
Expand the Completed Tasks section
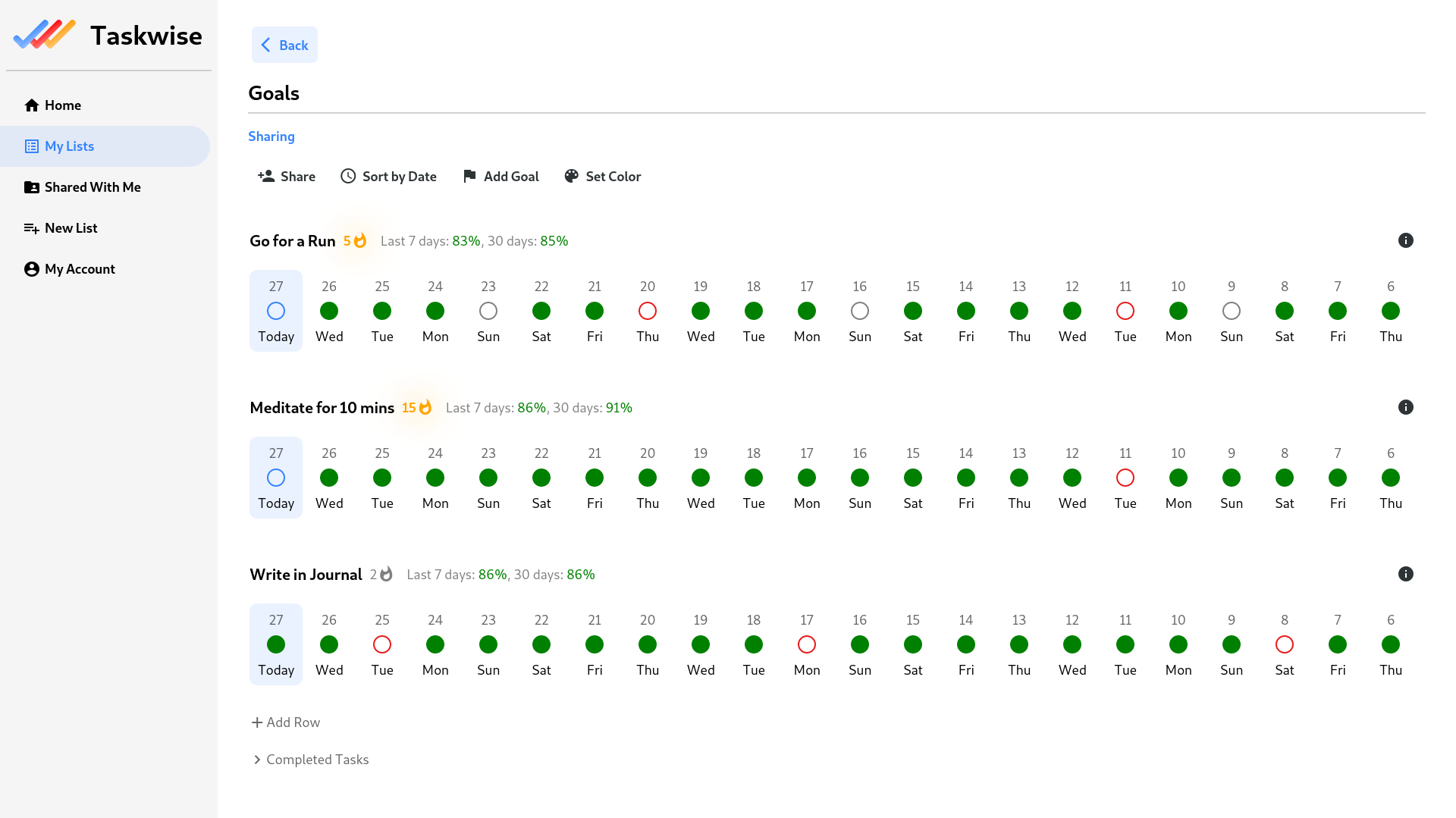tap(311, 759)
